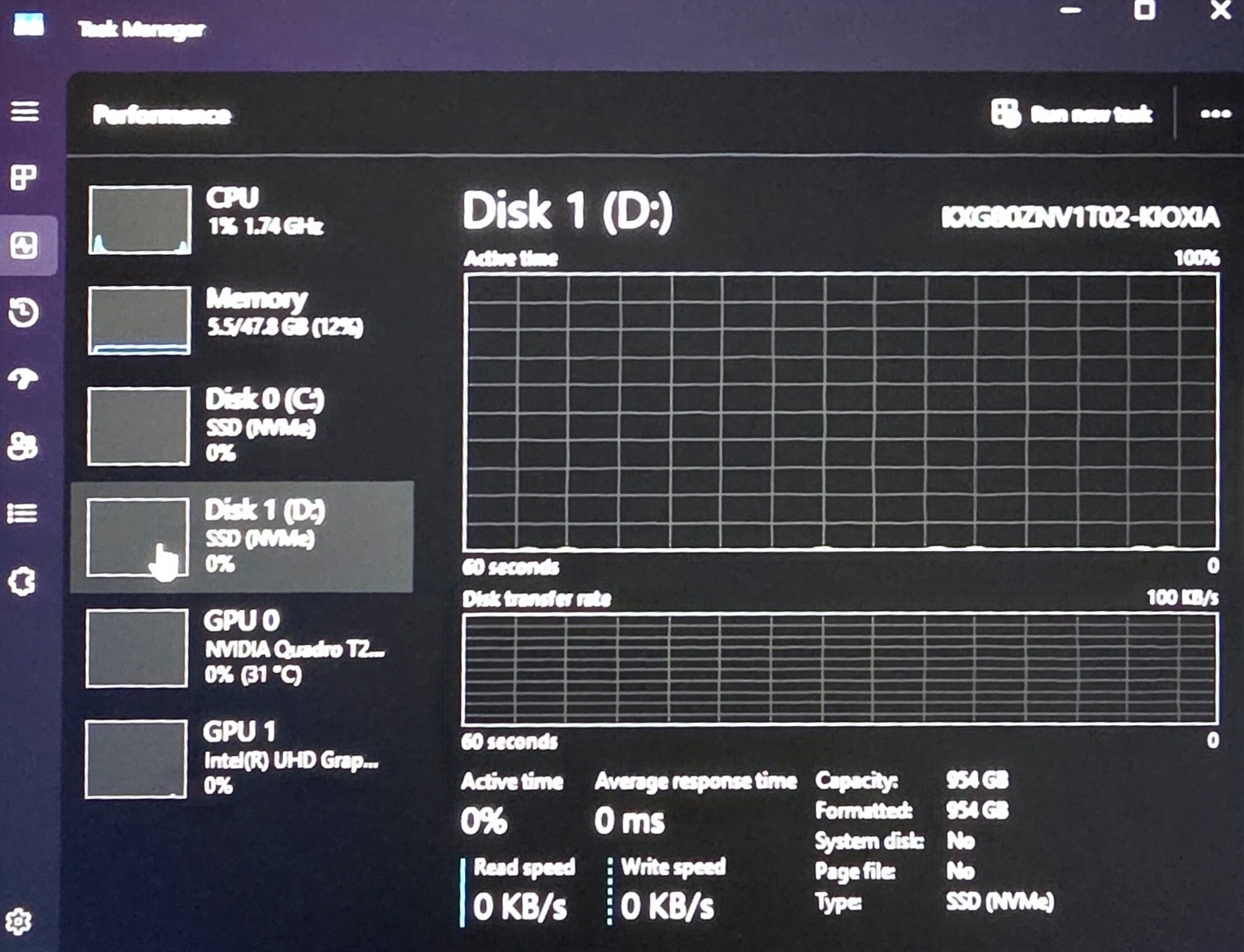Select the Performance page icon in sidebar
1244x952 pixels.
point(24,246)
